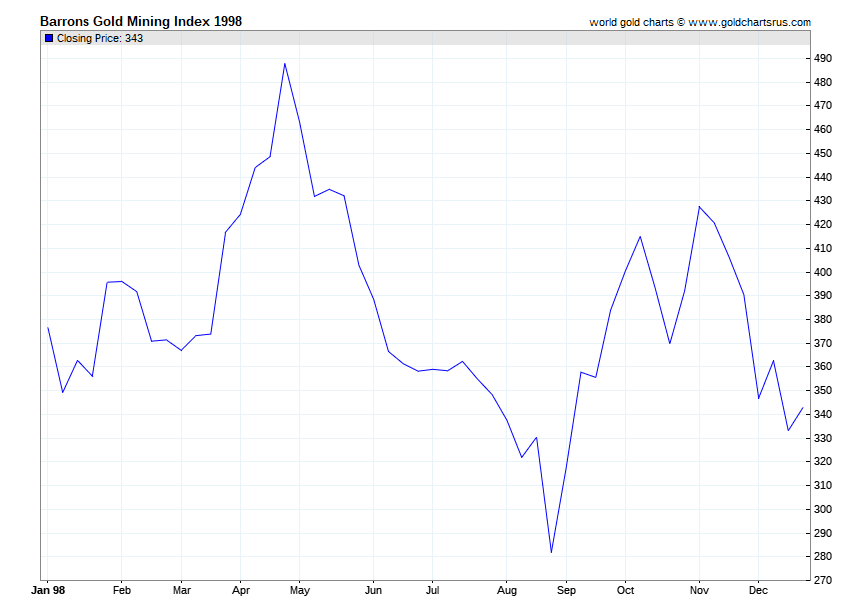850x616 pixels.
Task: Click the 400 y-axis value
Action: coord(823,272)
